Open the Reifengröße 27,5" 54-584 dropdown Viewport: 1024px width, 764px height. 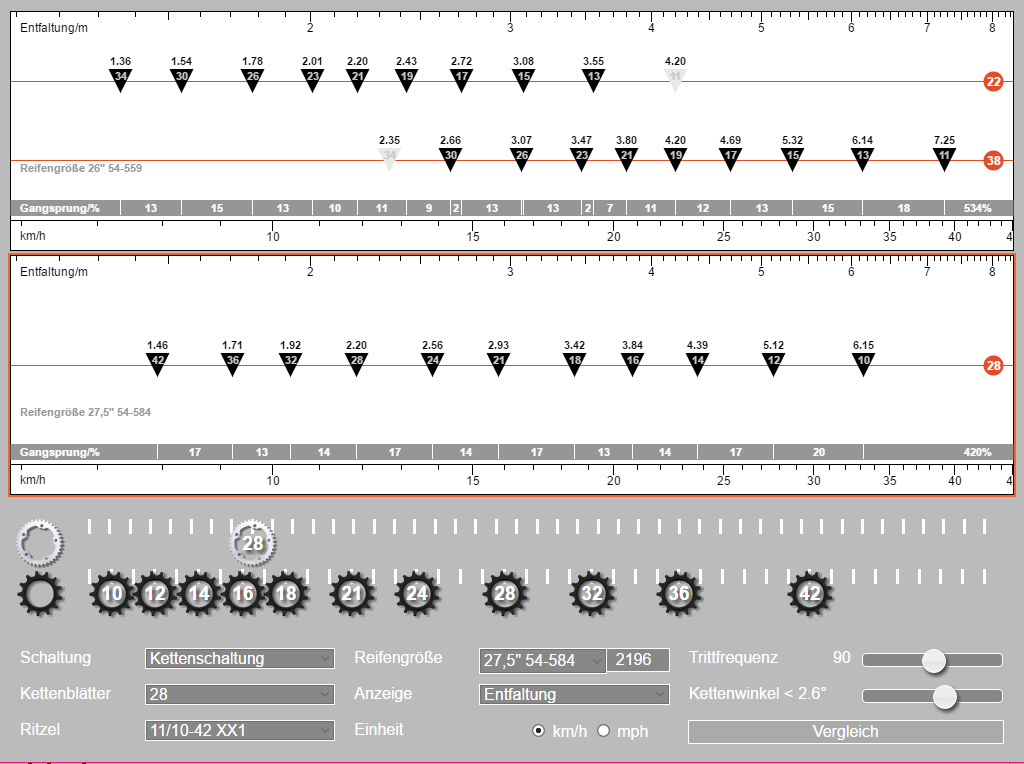pos(542,660)
